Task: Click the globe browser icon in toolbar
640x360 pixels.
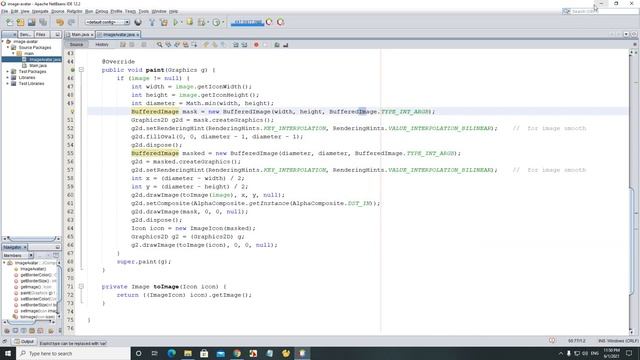Action: 138,22
